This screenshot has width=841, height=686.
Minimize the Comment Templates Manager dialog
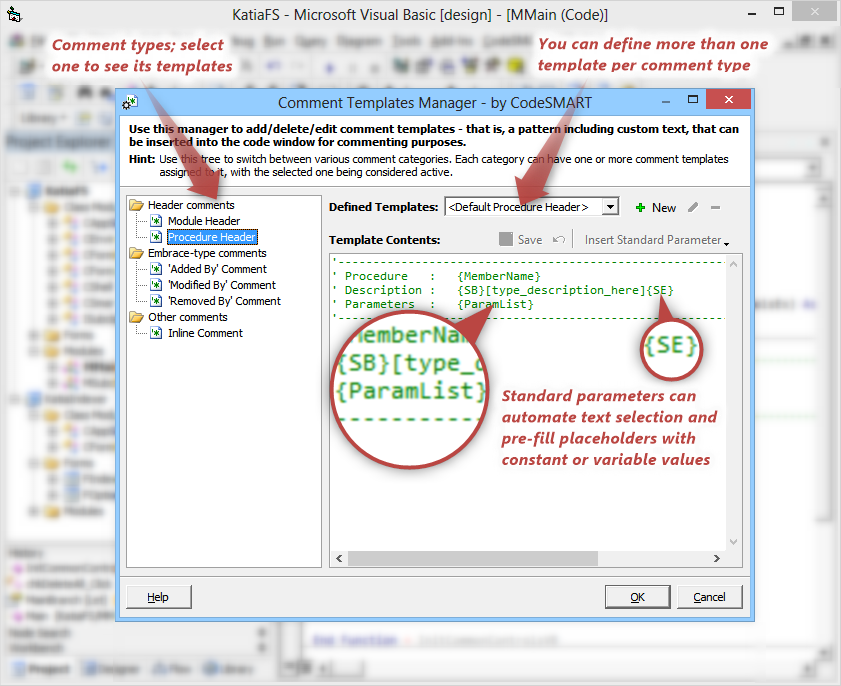tap(666, 101)
